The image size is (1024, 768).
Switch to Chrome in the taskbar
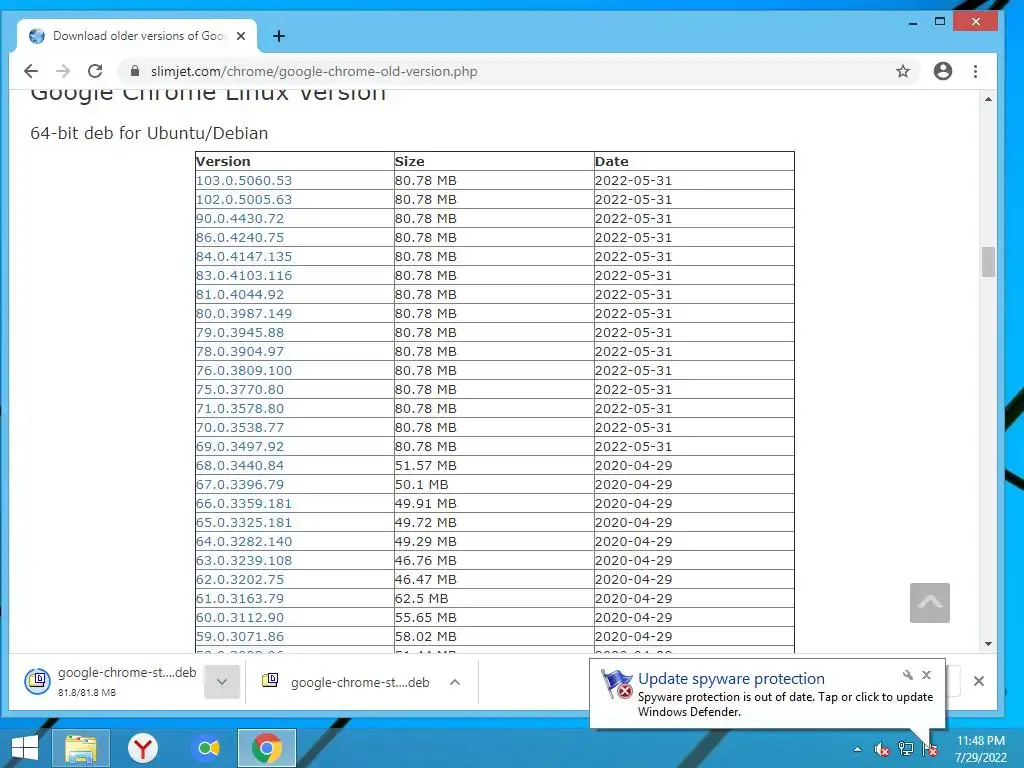(x=266, y=748)
